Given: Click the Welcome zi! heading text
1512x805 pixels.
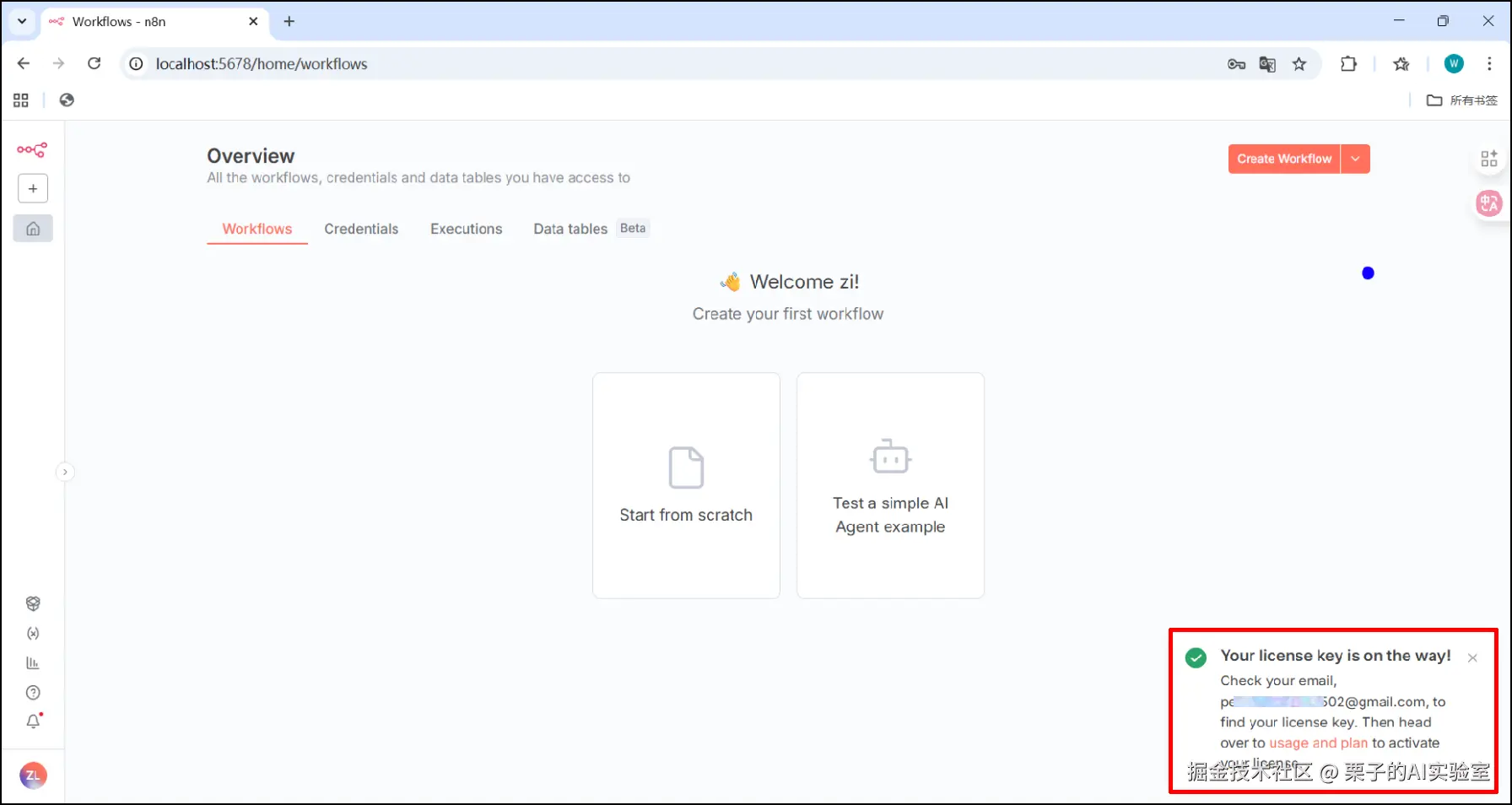Looking at the screenshot, I should (x=804, y=282).
